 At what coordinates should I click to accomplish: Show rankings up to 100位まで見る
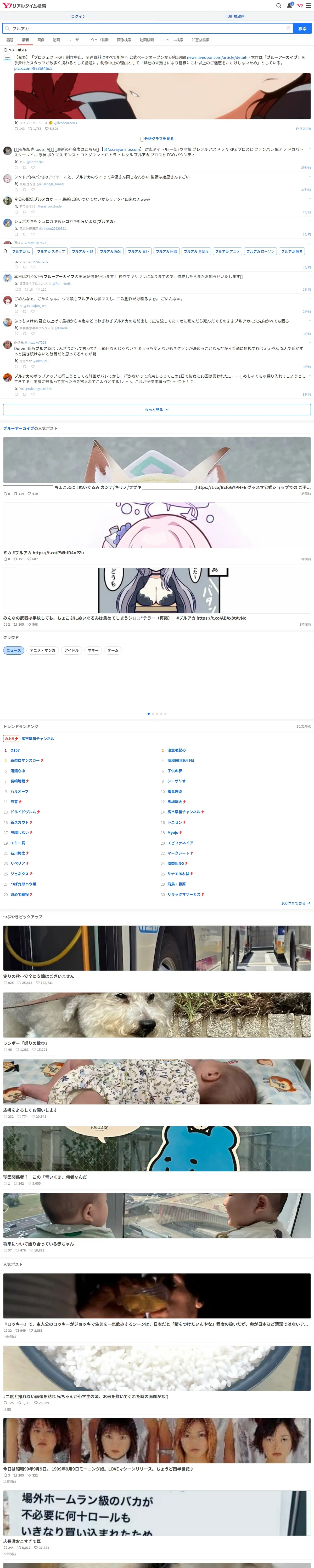pos(296,903)
